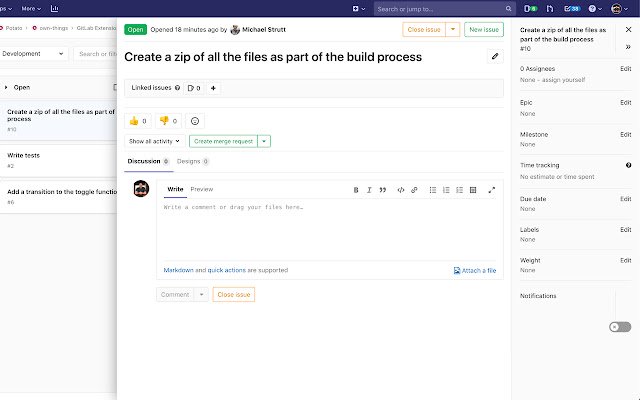The height and width of the screenshot is (400, 640).
Task: Click the Close issue button at top
Action: coord(424,29)
